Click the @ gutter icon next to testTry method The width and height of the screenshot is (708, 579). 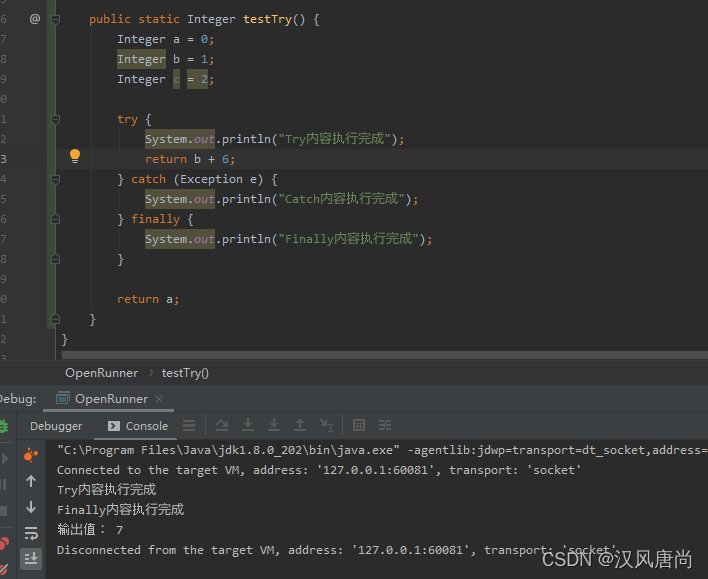(x=35, y=19)
